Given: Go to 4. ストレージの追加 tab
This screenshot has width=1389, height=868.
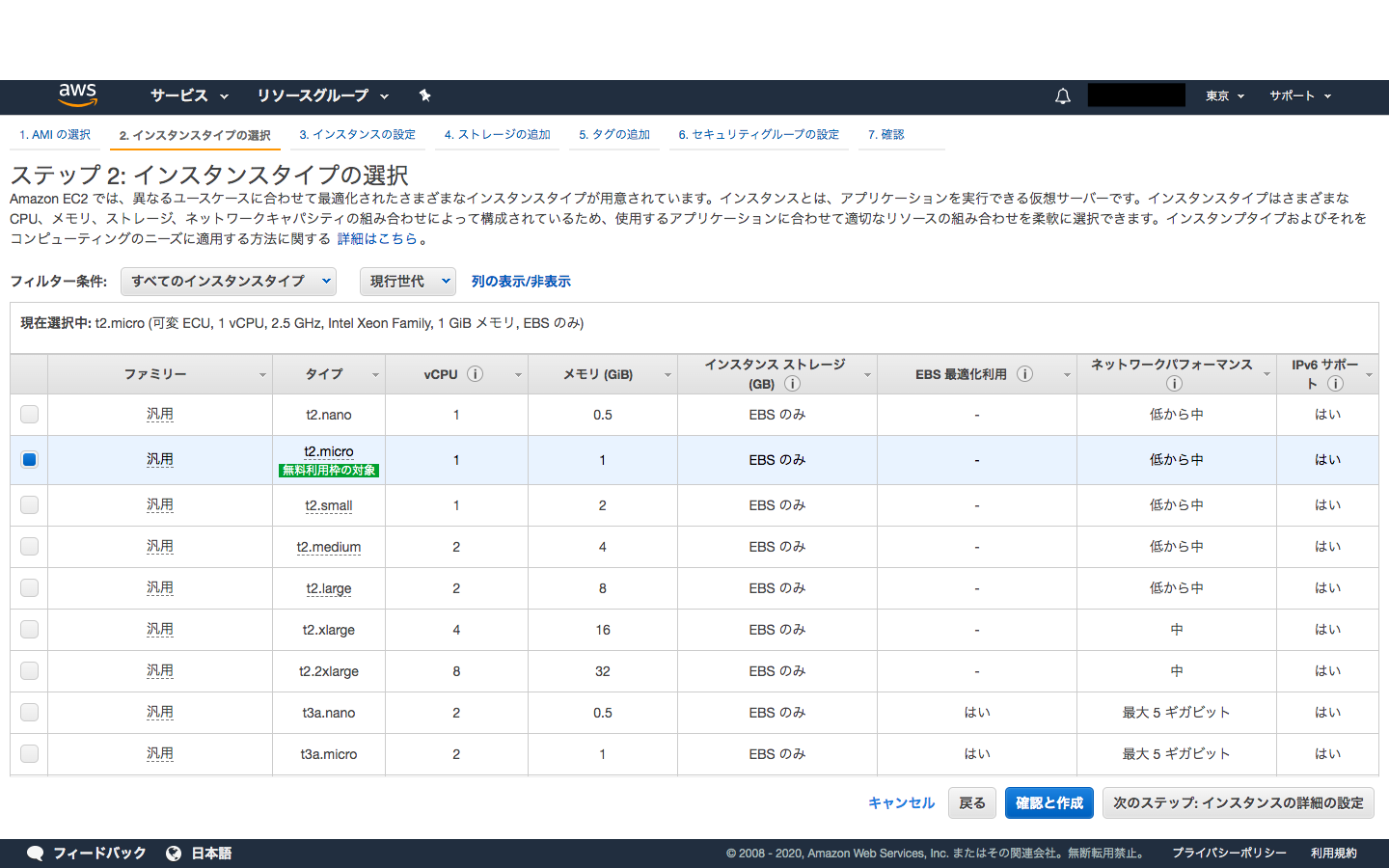Looking at the screenshot, I should pyautogui.click(x=497, y=135).
